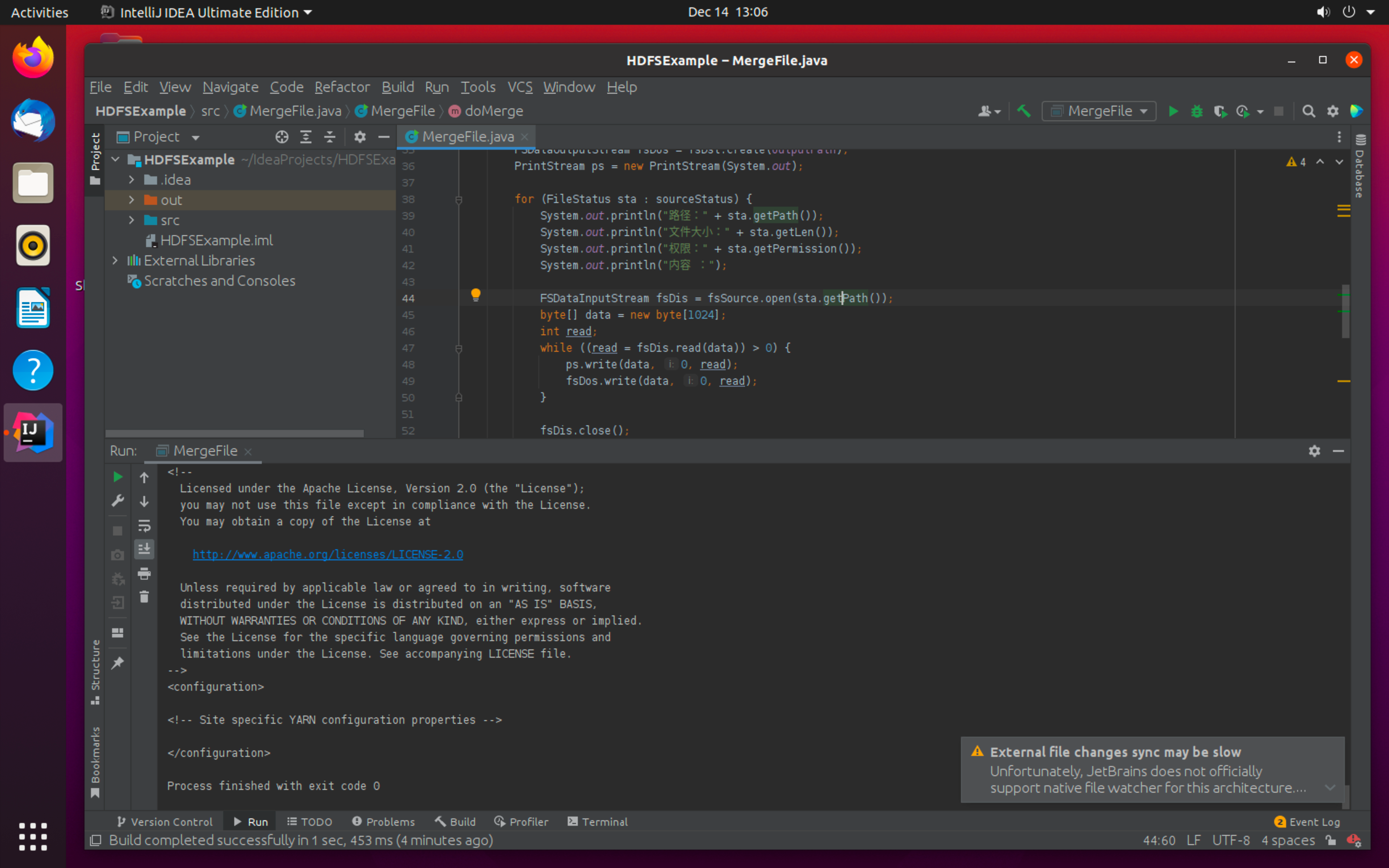The width and height of the screenshot is (1389, 868).
Task: Toggle soft-wrap in the Run console
Action: [144, 525]
